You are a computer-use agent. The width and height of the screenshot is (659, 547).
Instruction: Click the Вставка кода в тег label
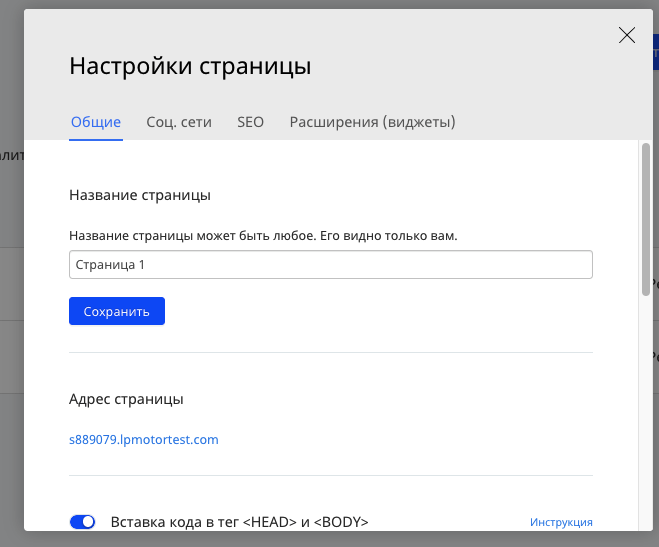pyautogui.click(x=239, y=521)
